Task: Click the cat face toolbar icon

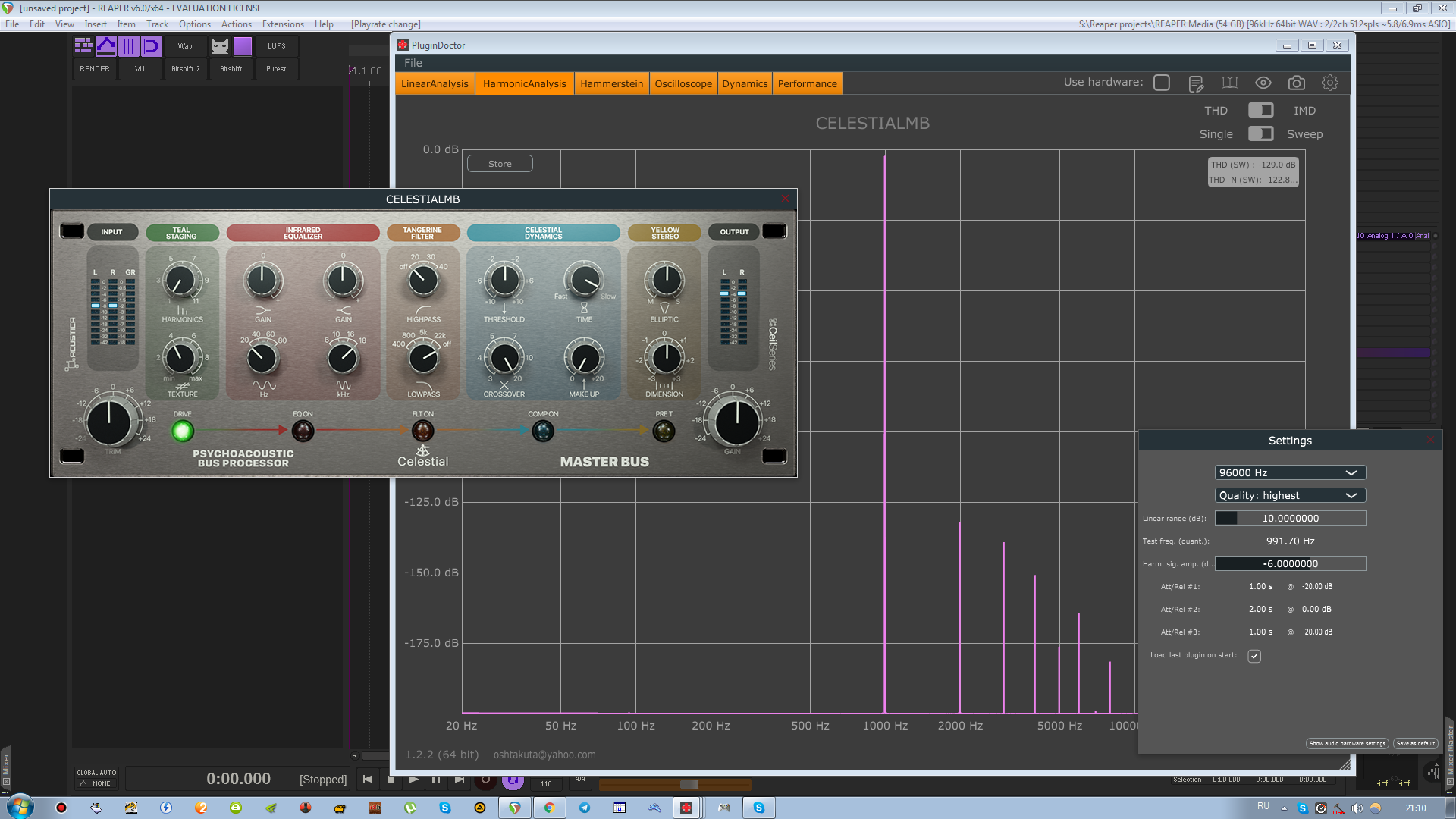Action: [x=220, y=46]
